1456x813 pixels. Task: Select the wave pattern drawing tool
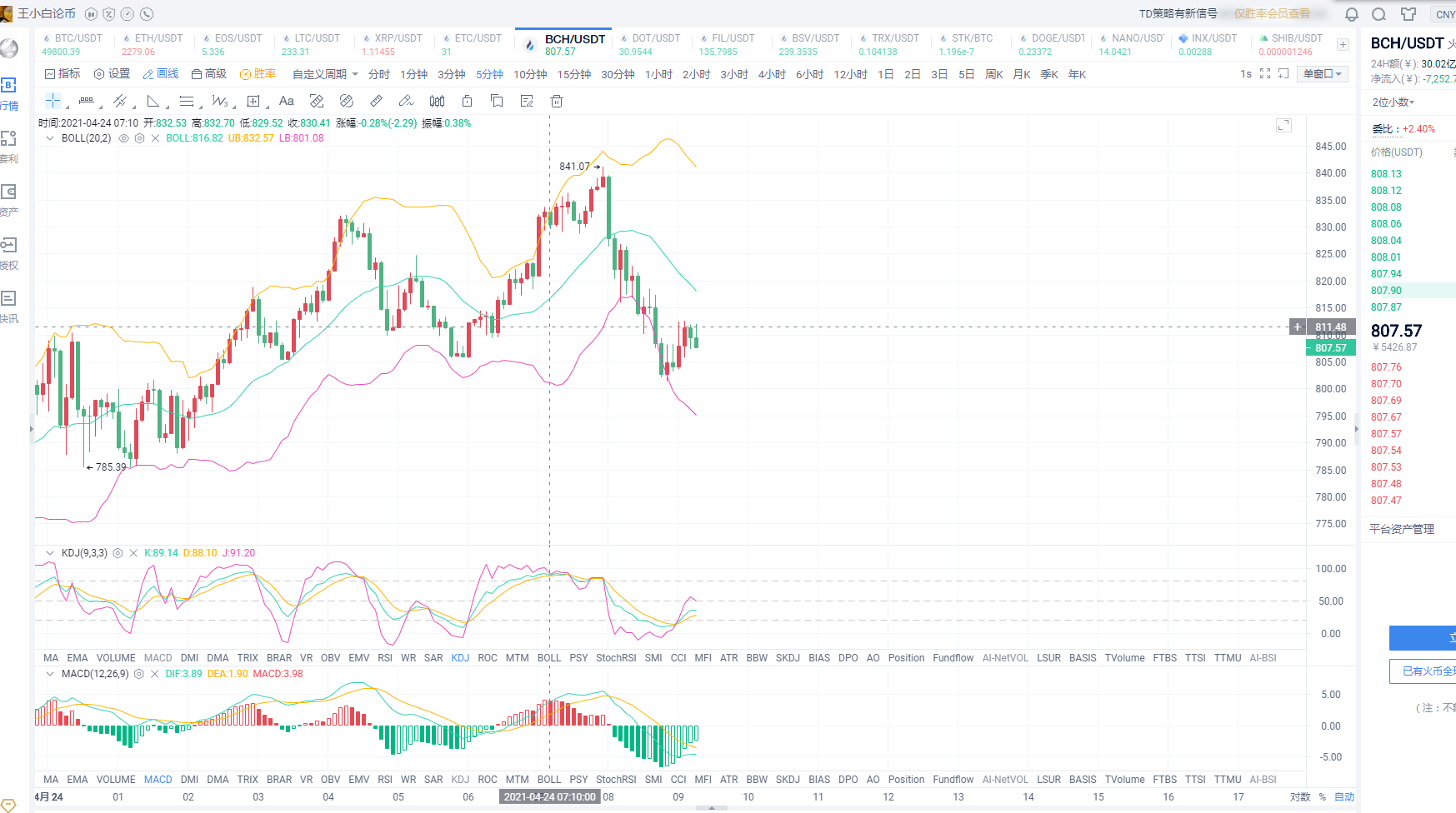pyautogui.click(x=219, y=101)
